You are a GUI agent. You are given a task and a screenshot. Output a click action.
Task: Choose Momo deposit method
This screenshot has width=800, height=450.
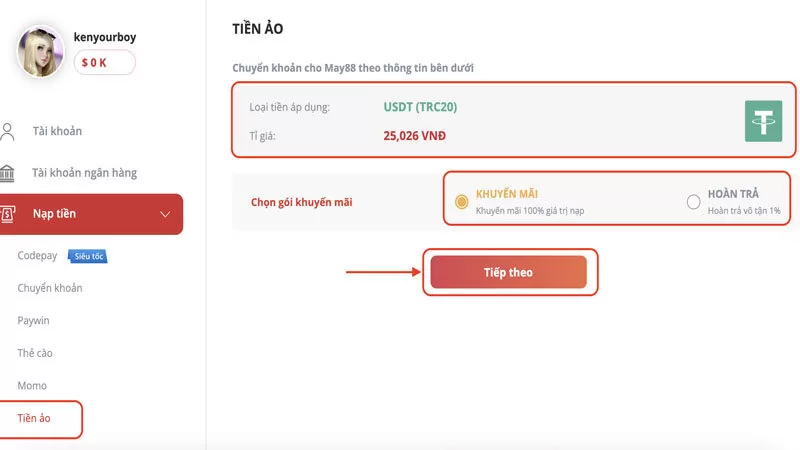[x=32, y=386]
